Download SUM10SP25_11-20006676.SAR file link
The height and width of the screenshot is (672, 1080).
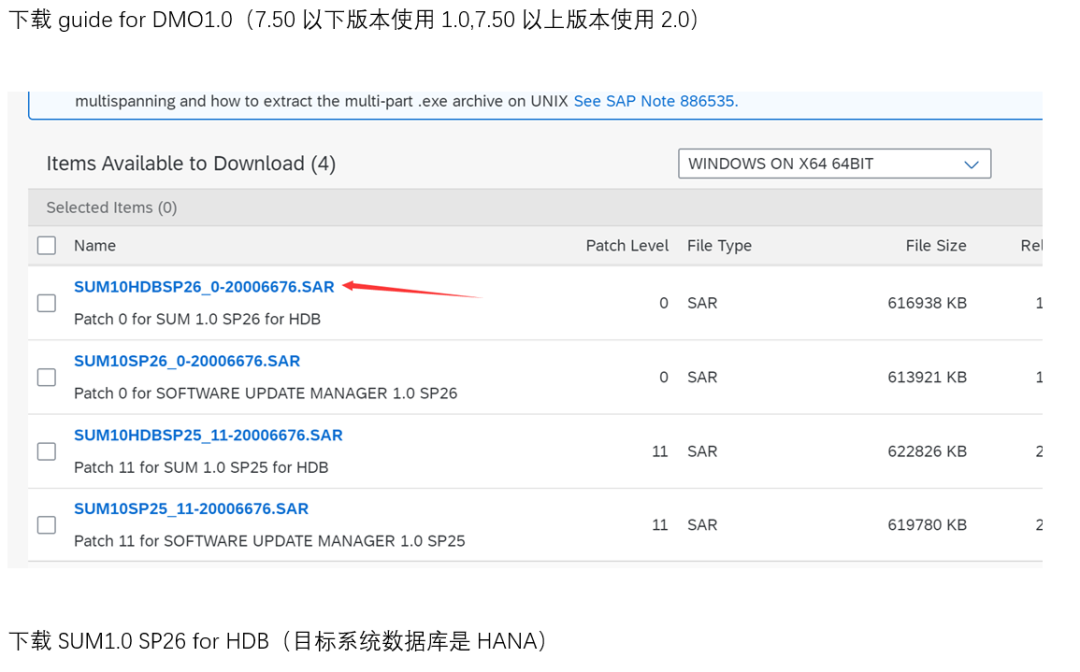[x=191, y=509]
